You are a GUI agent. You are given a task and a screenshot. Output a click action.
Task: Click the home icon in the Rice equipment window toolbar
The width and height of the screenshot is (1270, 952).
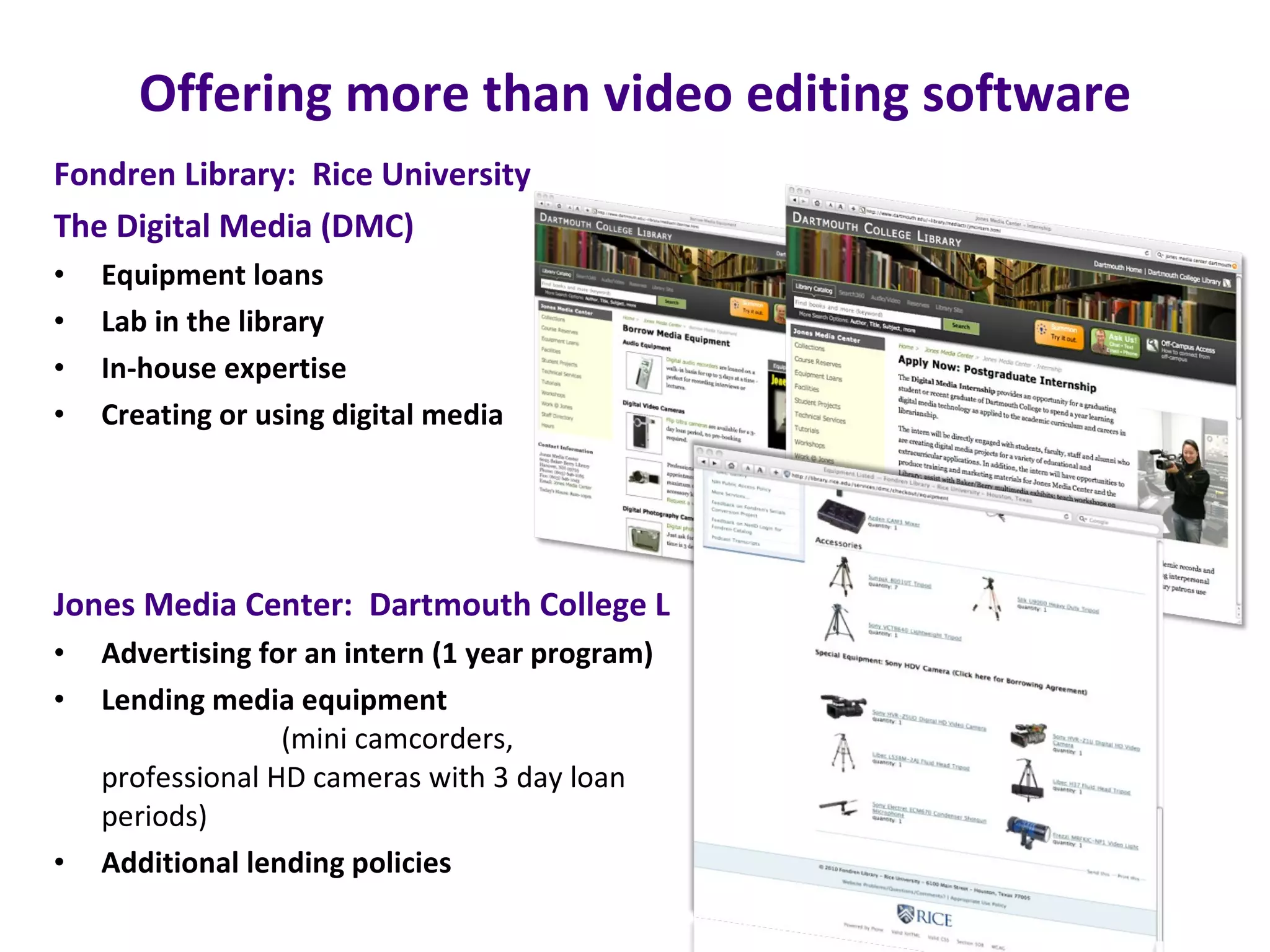pyautogui.click(x=732, y=465)
